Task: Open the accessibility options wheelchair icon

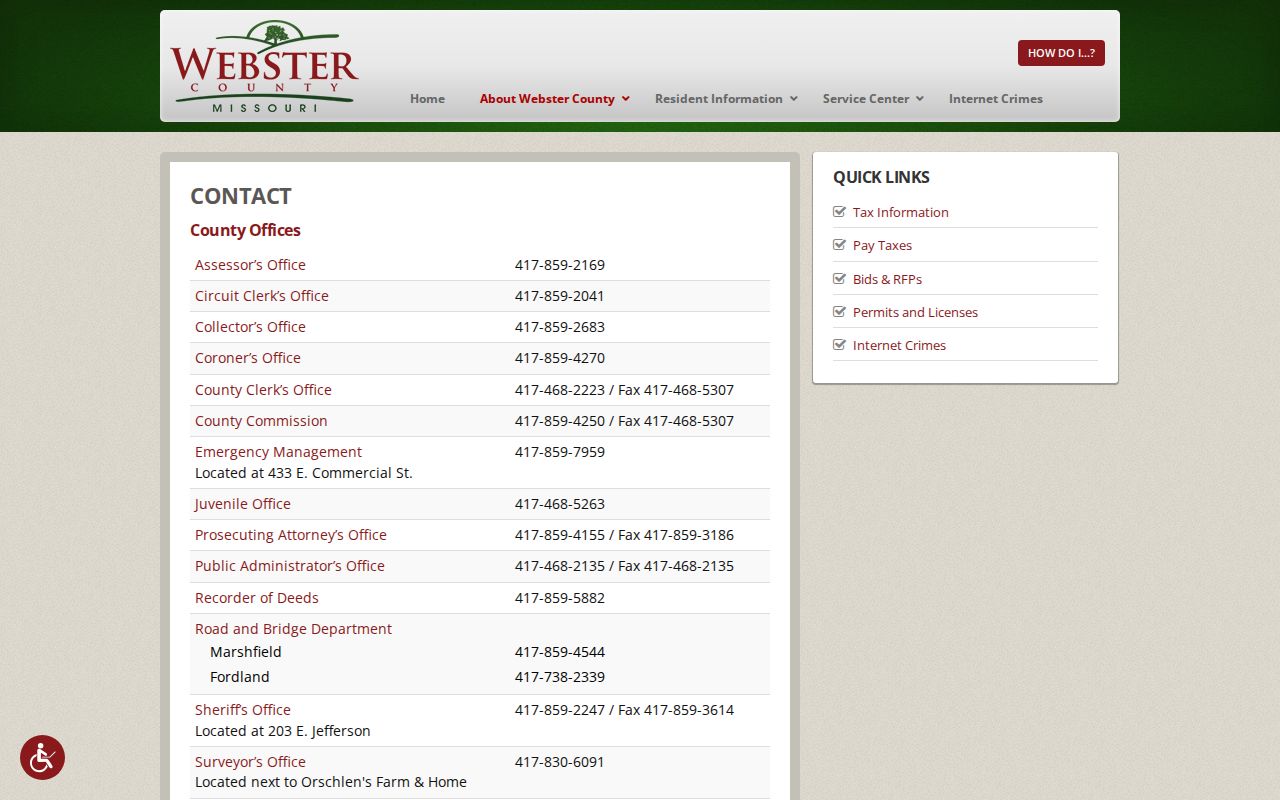Action: [x=42, y=758]
